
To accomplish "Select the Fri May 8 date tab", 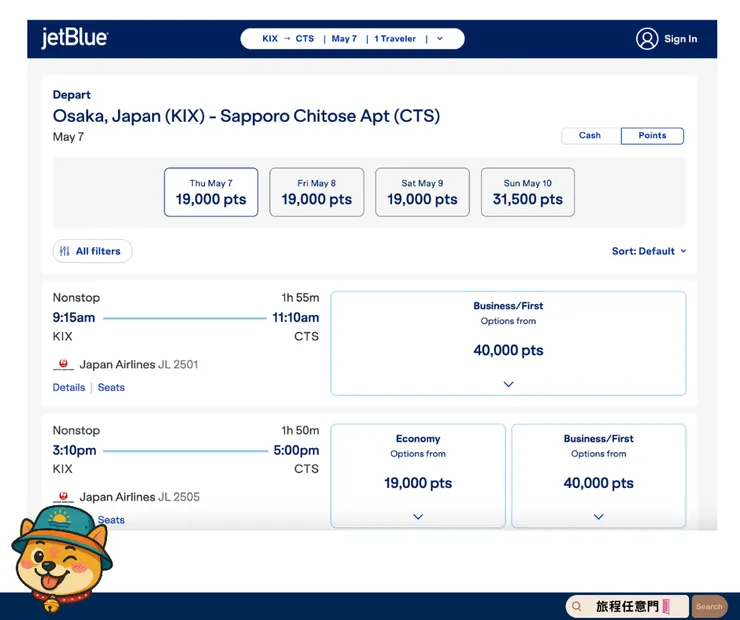I will click(317, 192).
